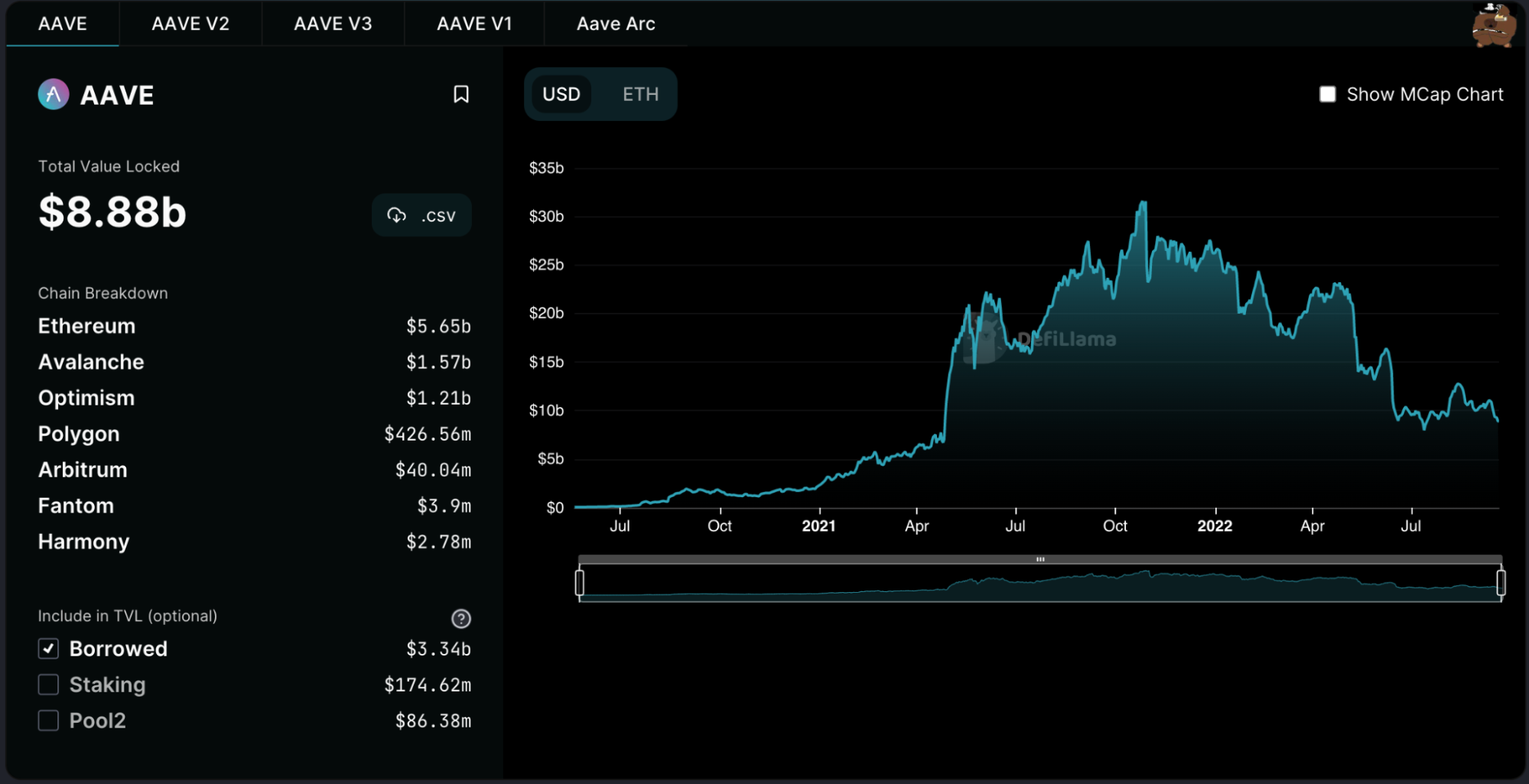Image resolution: width=1529 pixels, height=784 pixels.
Task: Click the range slider top drag bar
Action: tap(1040, 559)
